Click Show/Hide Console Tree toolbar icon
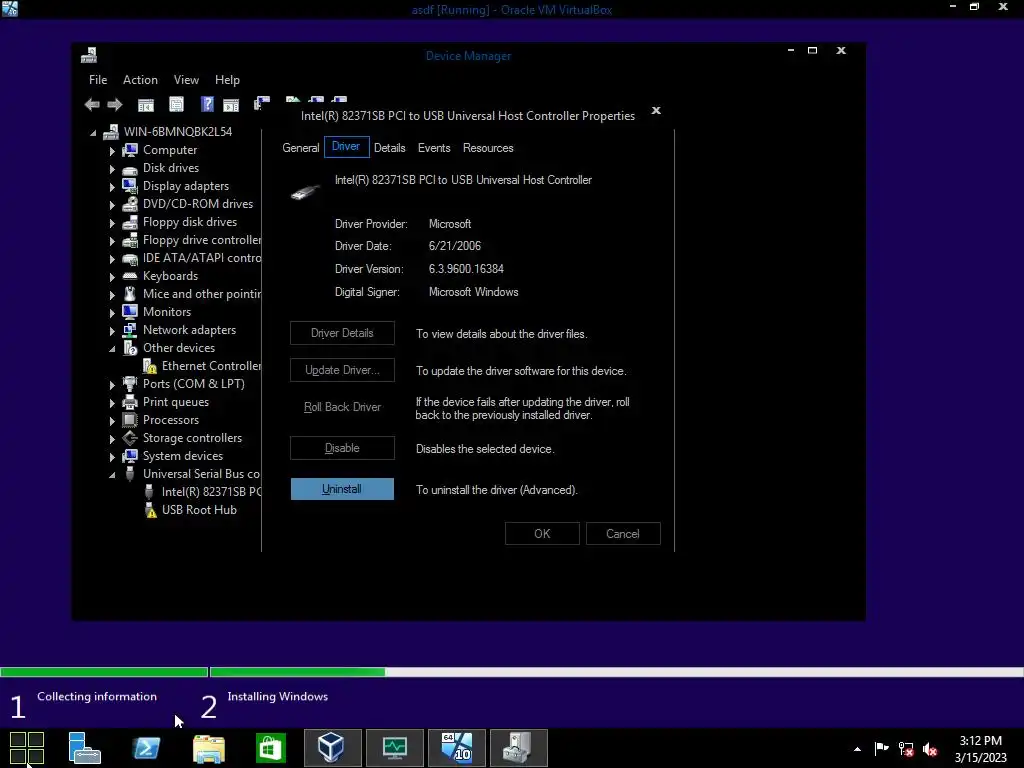 click(146, 104)
